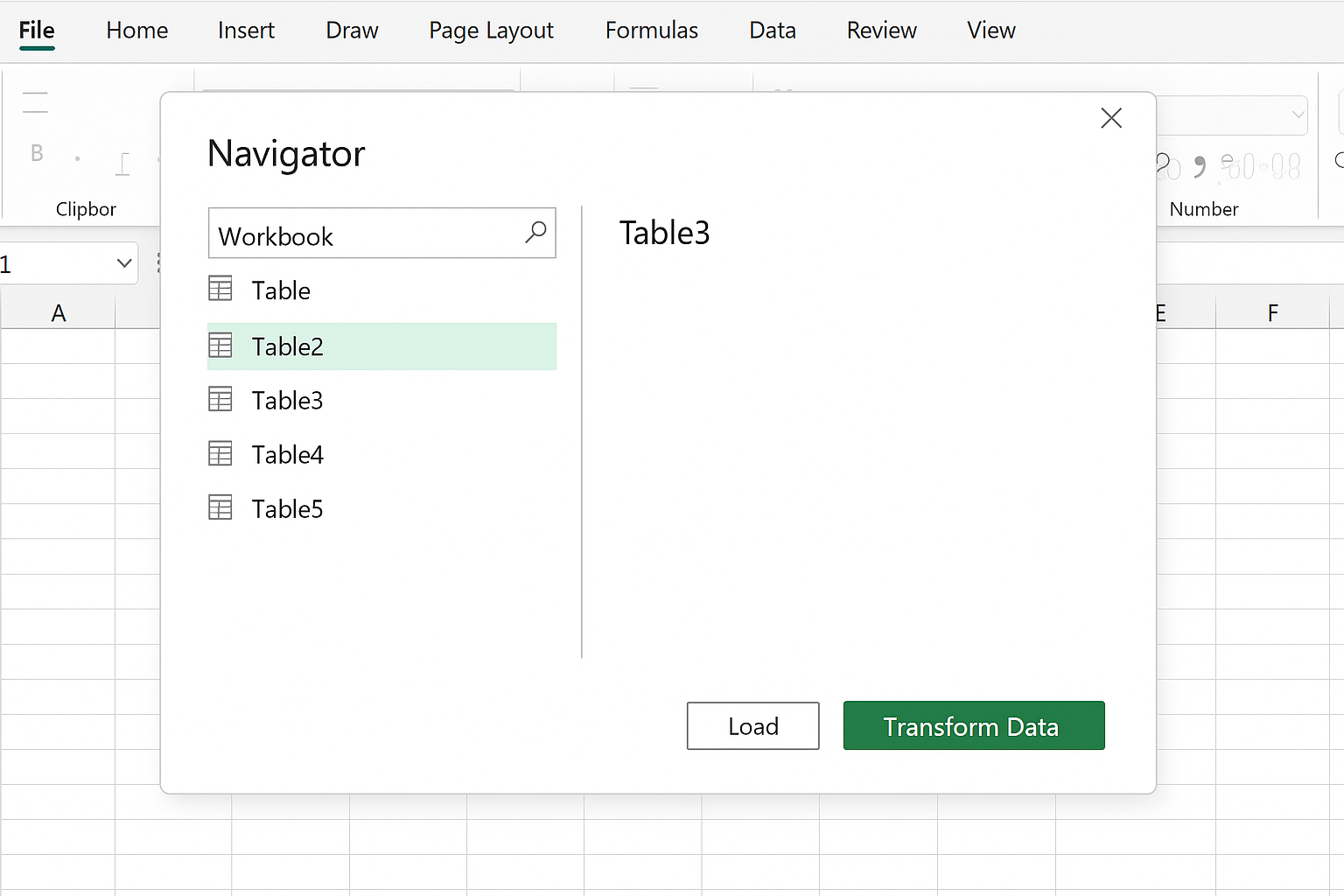Go to the Page Layout tab

(x=491, y=31)
